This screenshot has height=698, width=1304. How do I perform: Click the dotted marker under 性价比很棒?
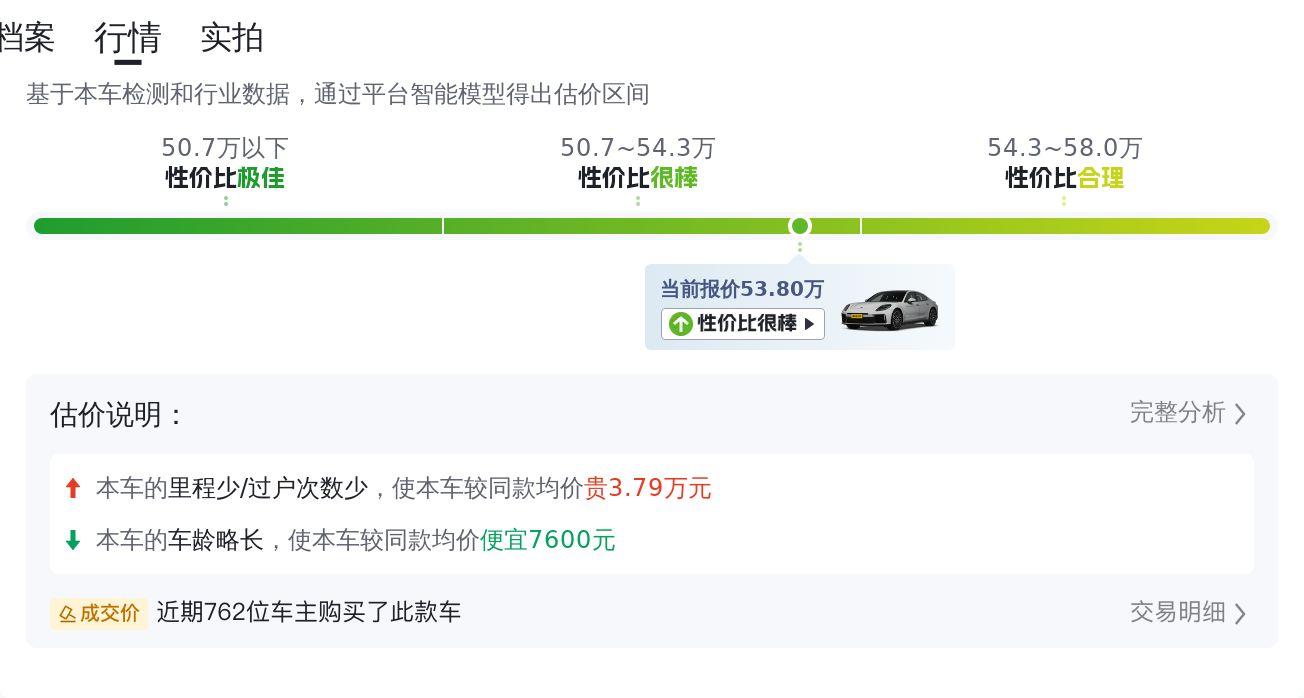click(637, 199)
